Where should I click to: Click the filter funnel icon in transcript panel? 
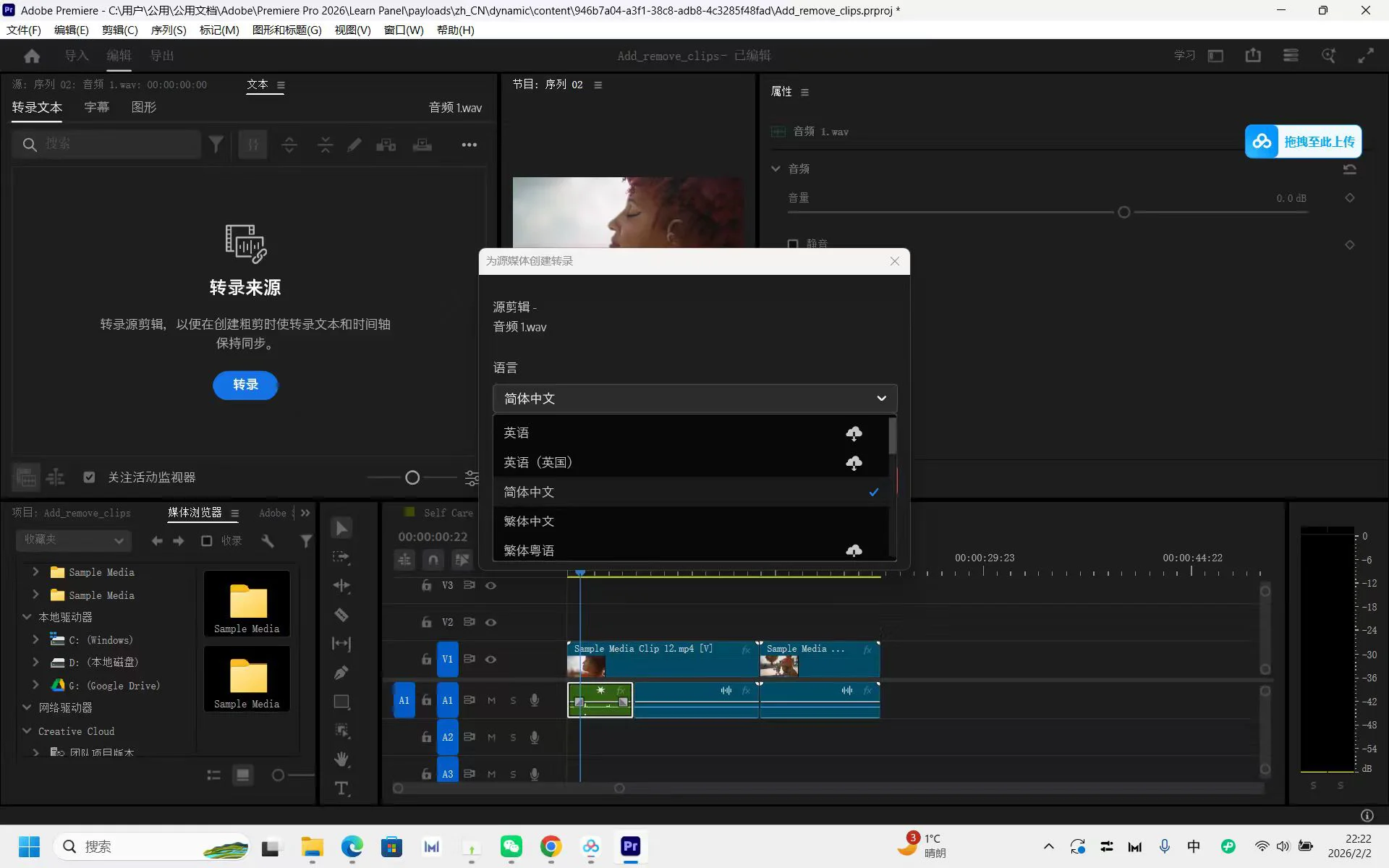(216, 145)
